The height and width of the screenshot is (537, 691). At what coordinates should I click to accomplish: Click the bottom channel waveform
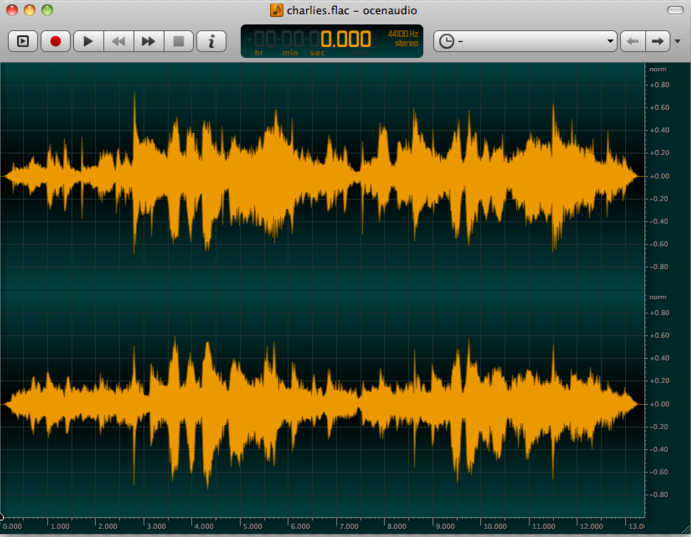point(322,404)
